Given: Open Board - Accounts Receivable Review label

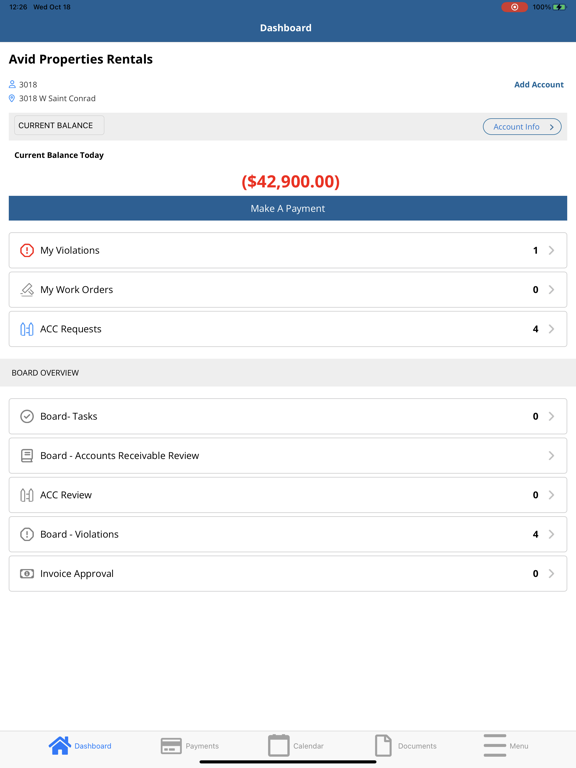Looking at the screenshot, I should point(120,456).
